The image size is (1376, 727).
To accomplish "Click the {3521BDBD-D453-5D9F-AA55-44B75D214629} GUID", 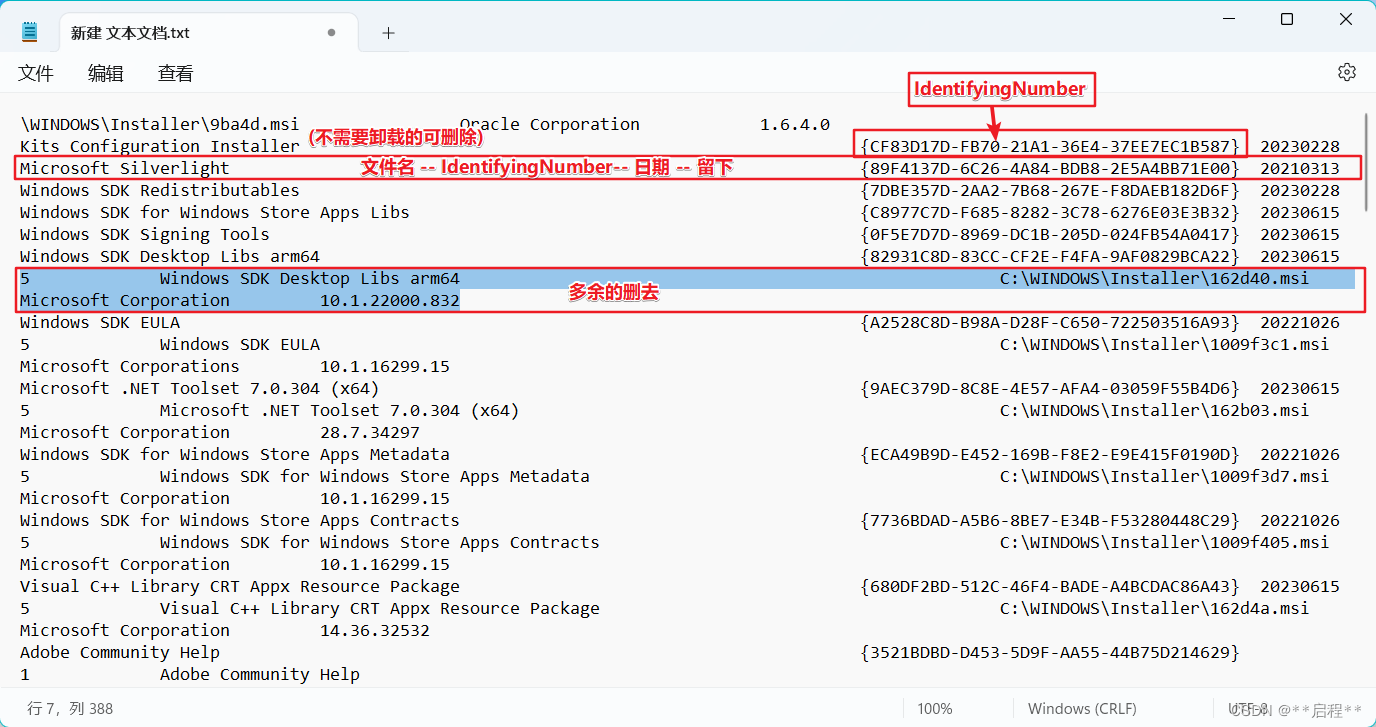I will [x=1050, y=652].
